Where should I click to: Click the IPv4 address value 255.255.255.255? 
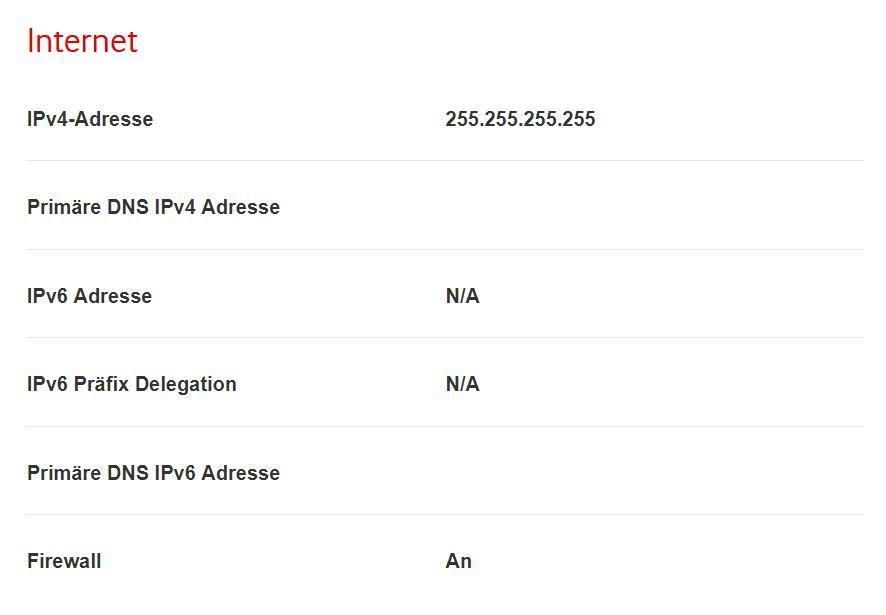pos(520,119)
